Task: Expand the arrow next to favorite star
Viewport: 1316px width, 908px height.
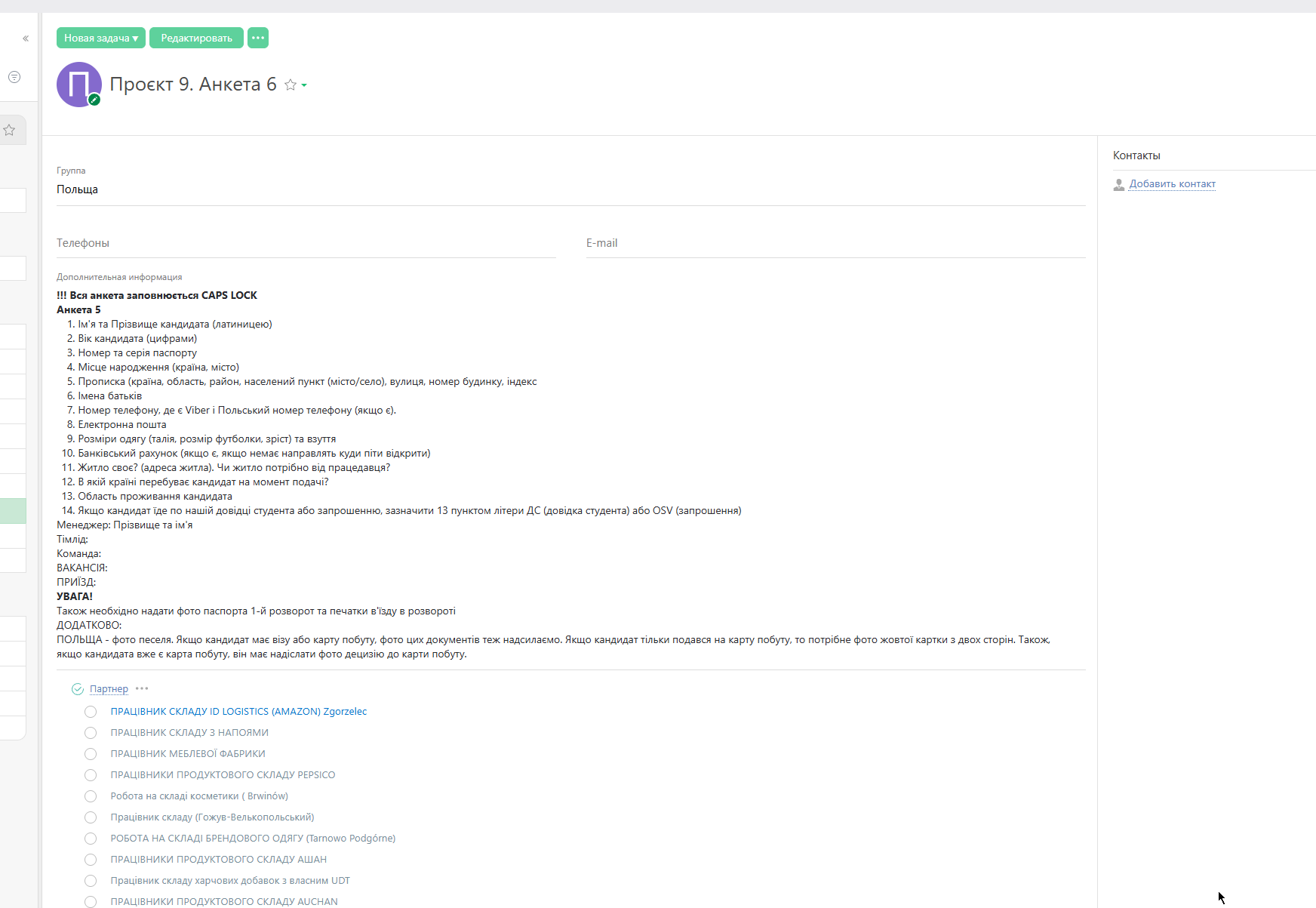Action: [304, 85]
